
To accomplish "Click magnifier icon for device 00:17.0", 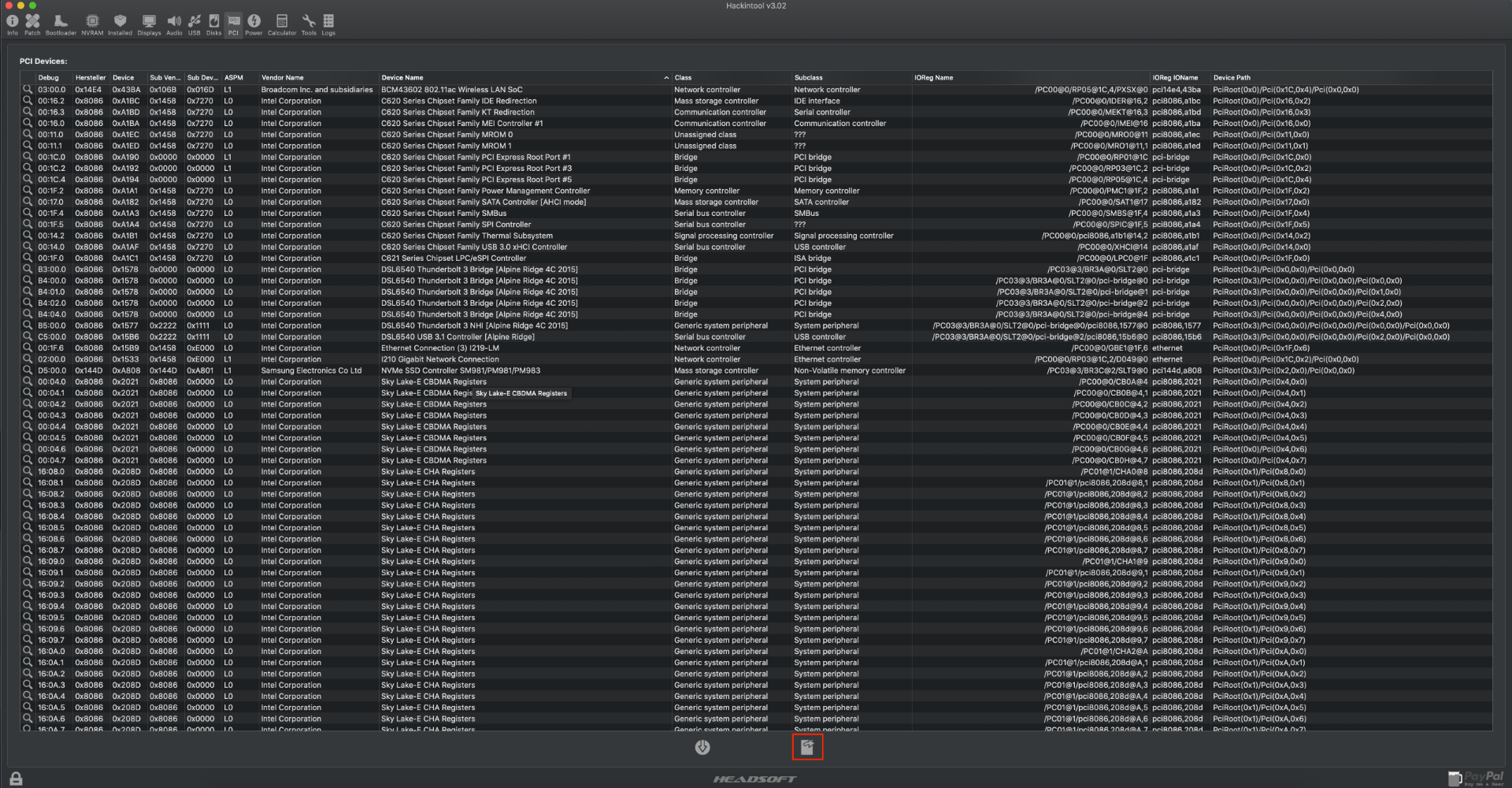I will pos(28,202).
